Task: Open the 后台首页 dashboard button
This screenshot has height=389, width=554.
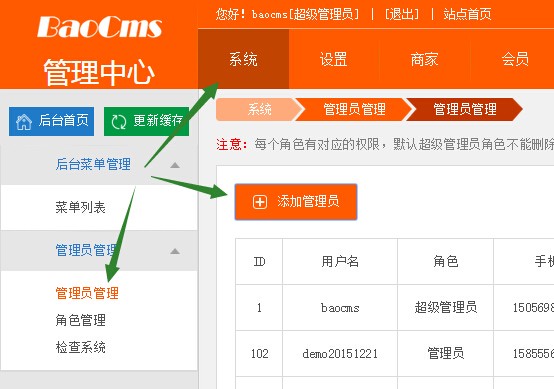Action: coord(52,121)
